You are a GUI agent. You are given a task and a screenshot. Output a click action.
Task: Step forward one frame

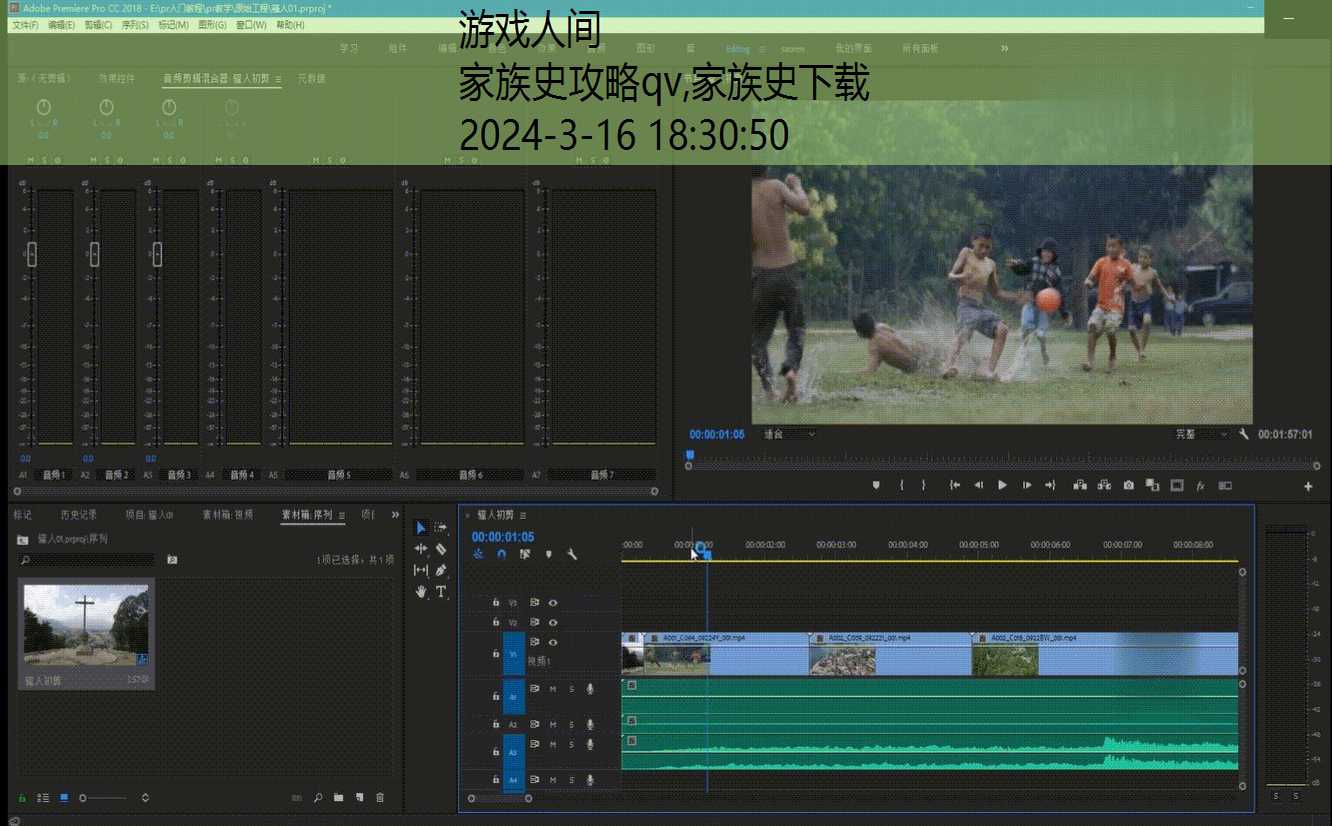(x=1026, y=485)
